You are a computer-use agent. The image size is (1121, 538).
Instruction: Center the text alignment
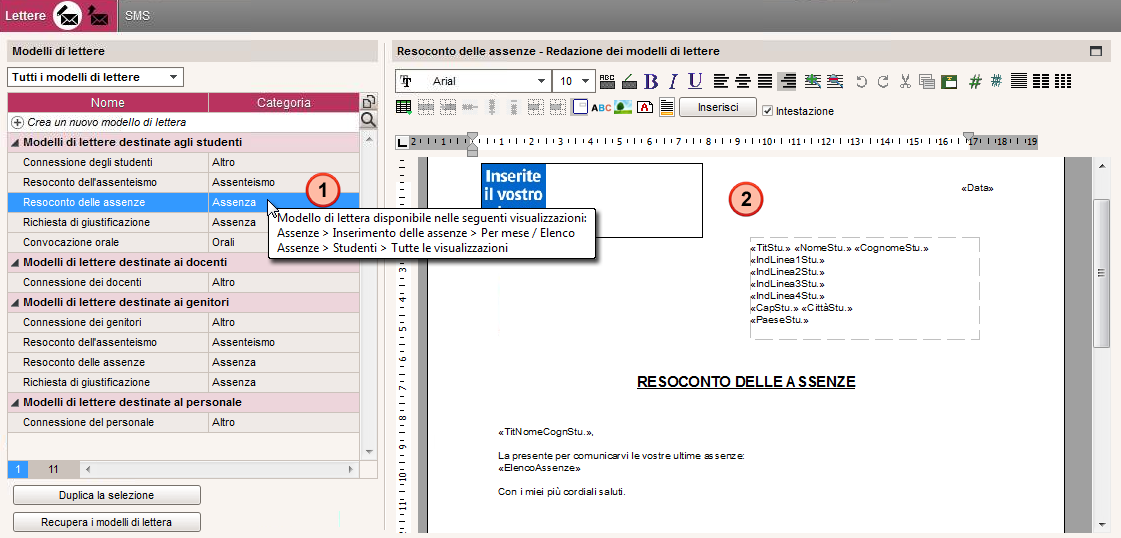coord(743,81)
